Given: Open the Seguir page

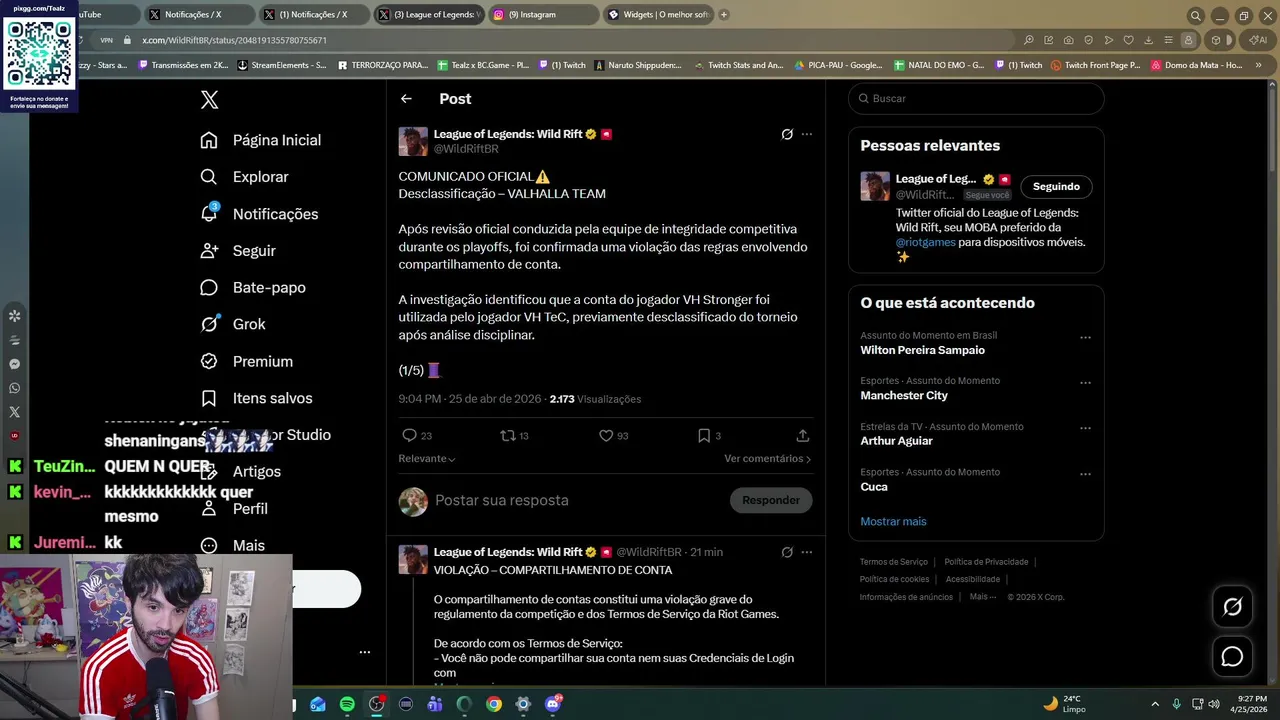Looking at the screenshot, I should coord(238,251).
